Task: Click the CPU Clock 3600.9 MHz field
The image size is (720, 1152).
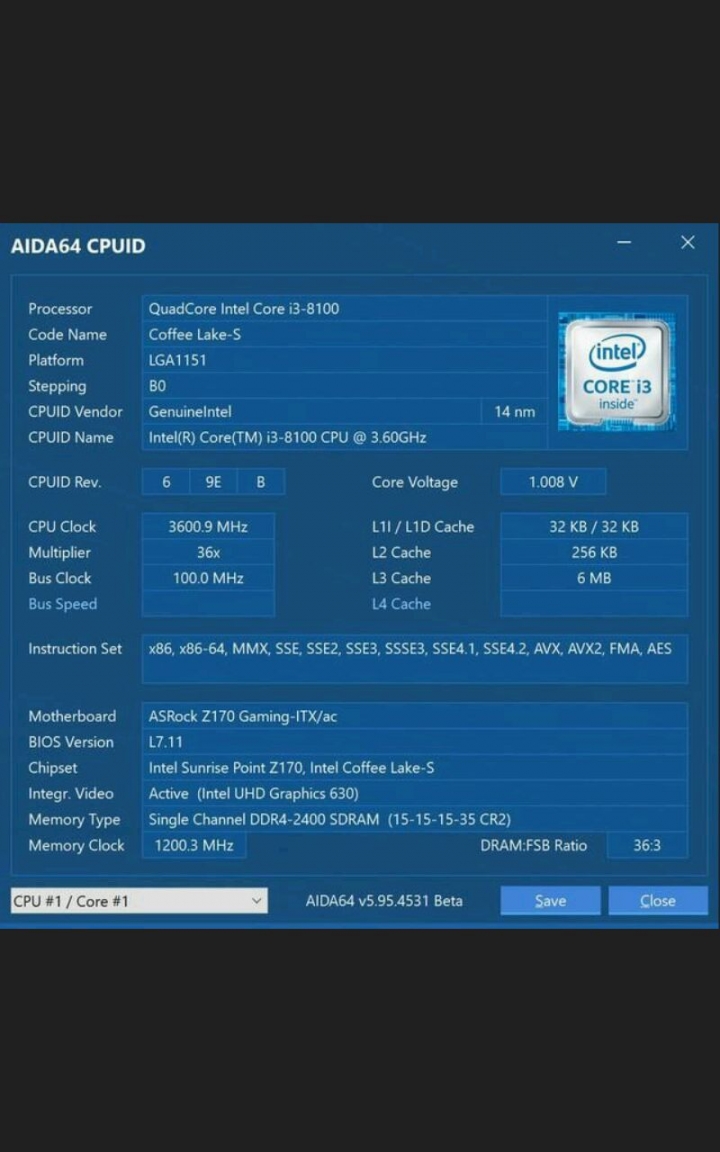Action: (x=208, y=527)
